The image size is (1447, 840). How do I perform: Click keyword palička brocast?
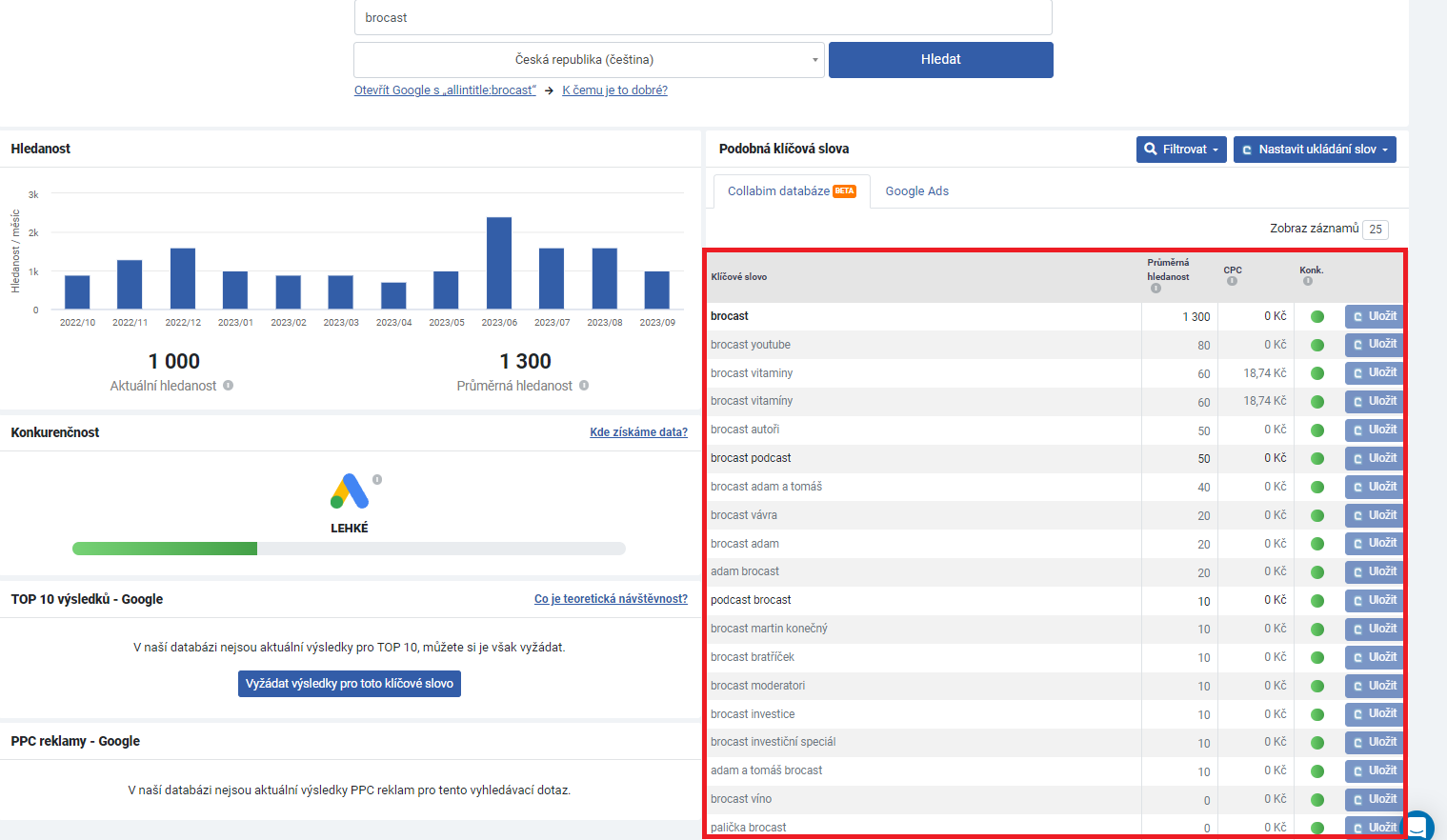coord(749,828)
